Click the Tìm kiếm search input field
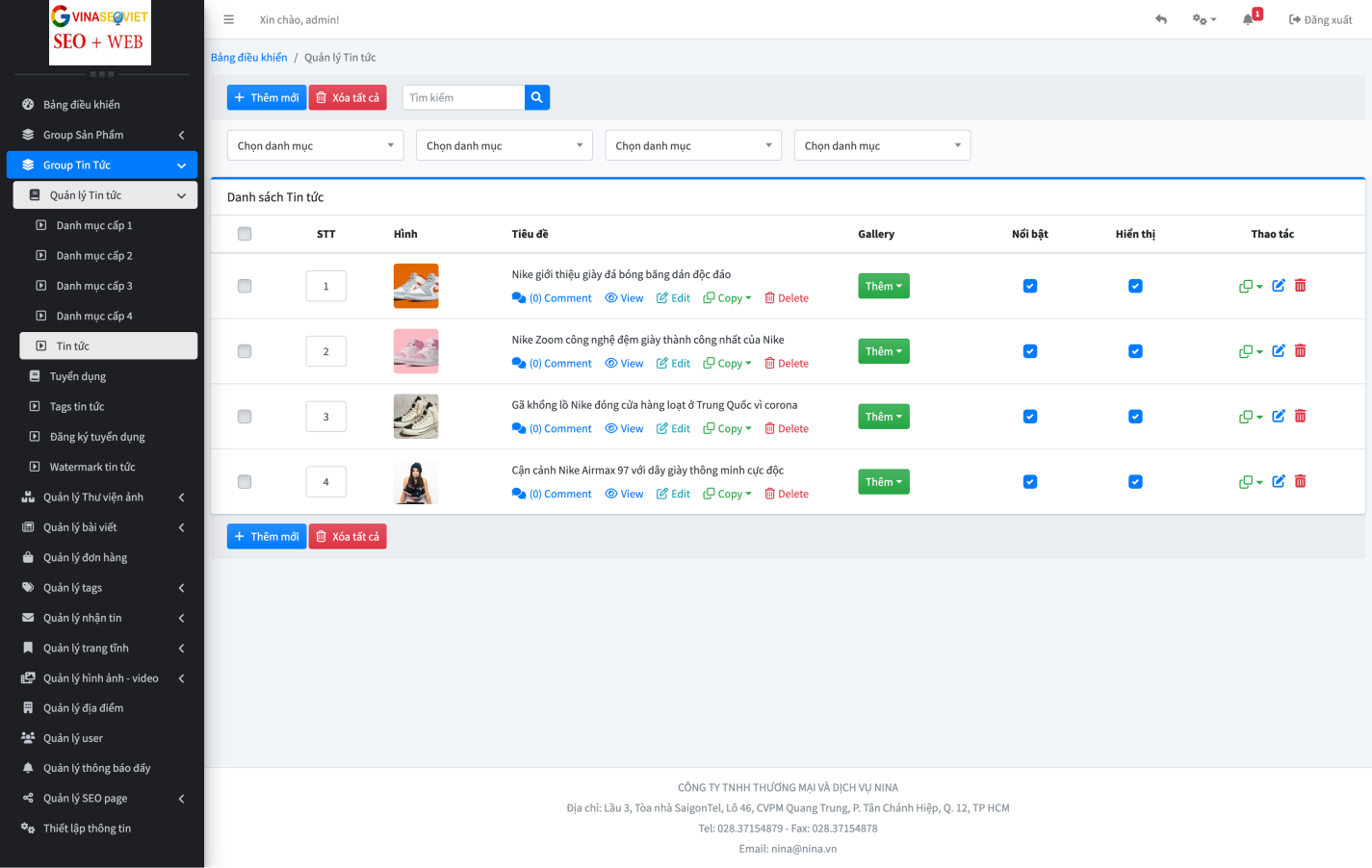This screenshot has height=868, width=1372. click(464, 97)
